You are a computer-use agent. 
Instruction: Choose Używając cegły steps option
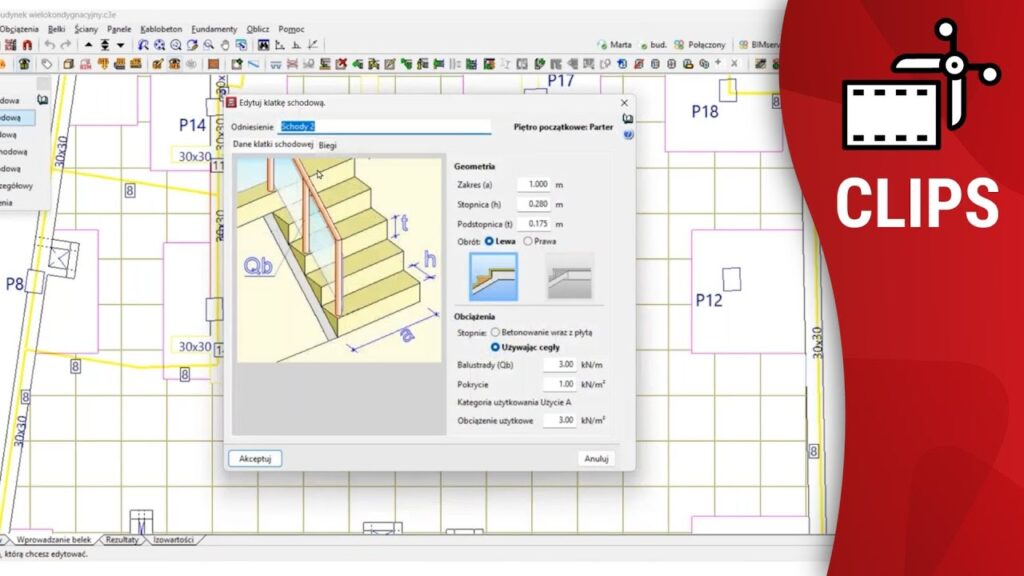[x=495, y=347]
